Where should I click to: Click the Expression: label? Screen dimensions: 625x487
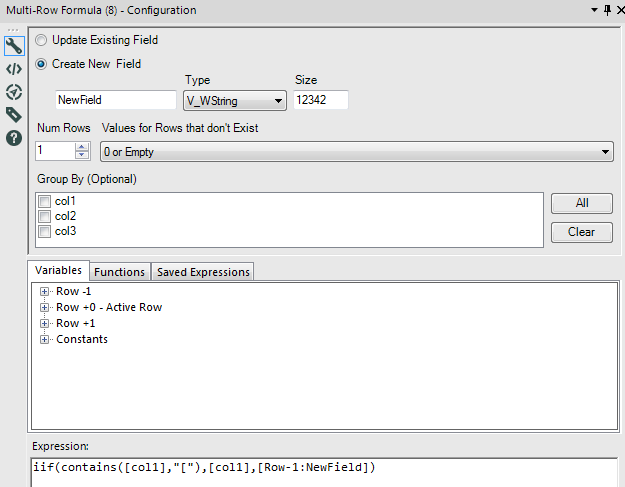point(61,446)
